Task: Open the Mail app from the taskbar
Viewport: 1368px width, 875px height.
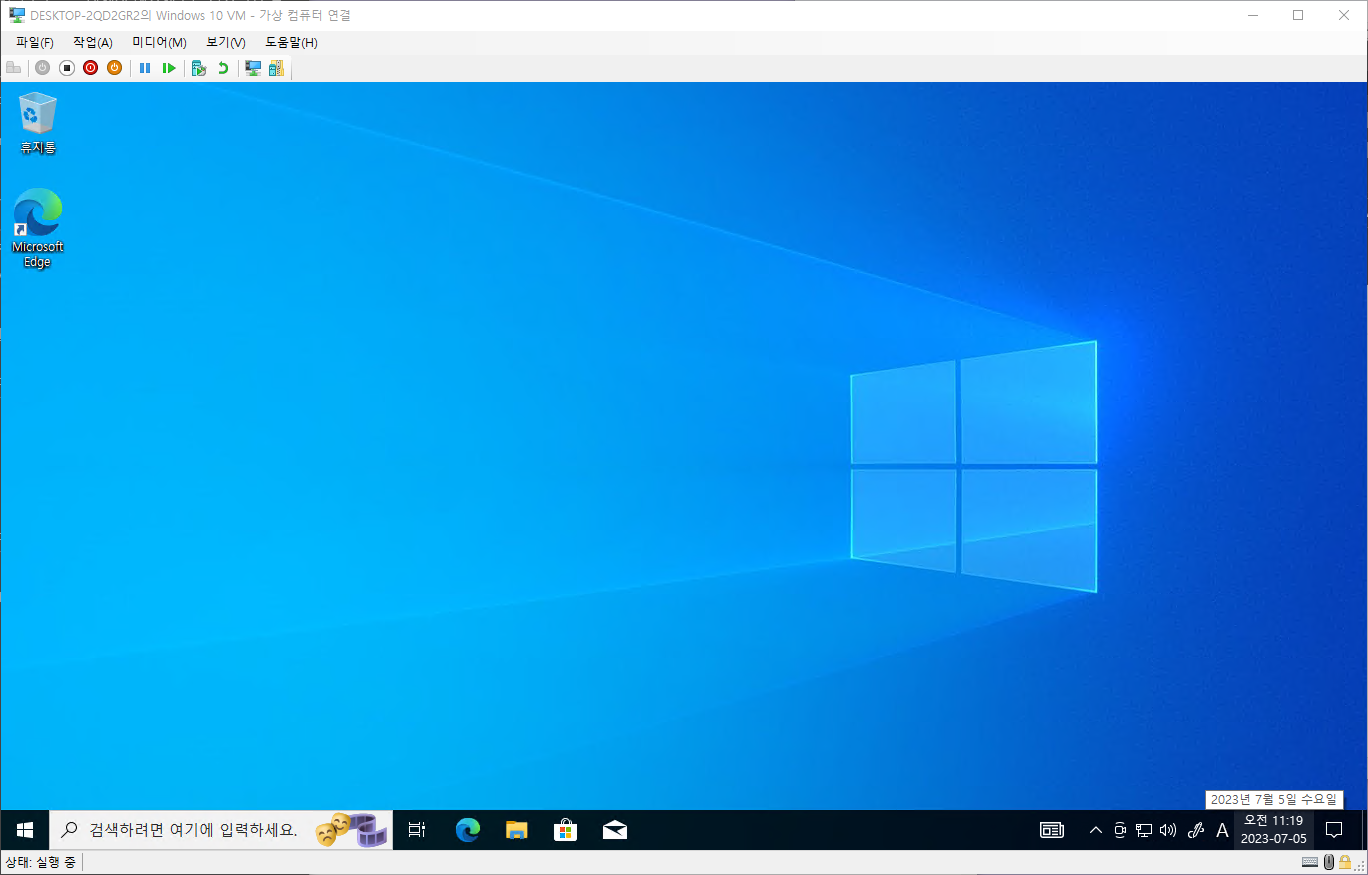Action: (615, 830)
